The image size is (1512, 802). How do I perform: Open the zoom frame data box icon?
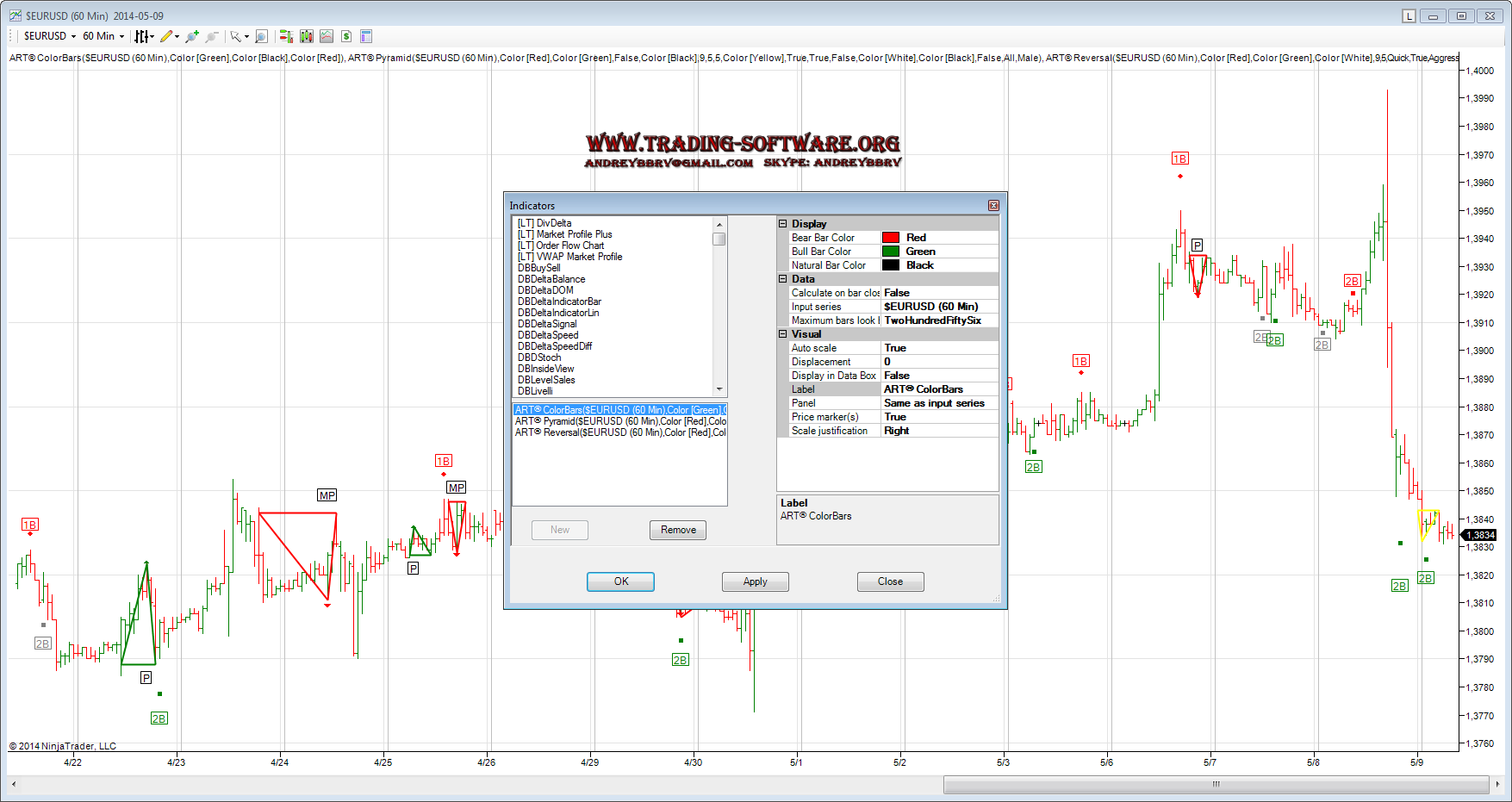click(261, 36)
